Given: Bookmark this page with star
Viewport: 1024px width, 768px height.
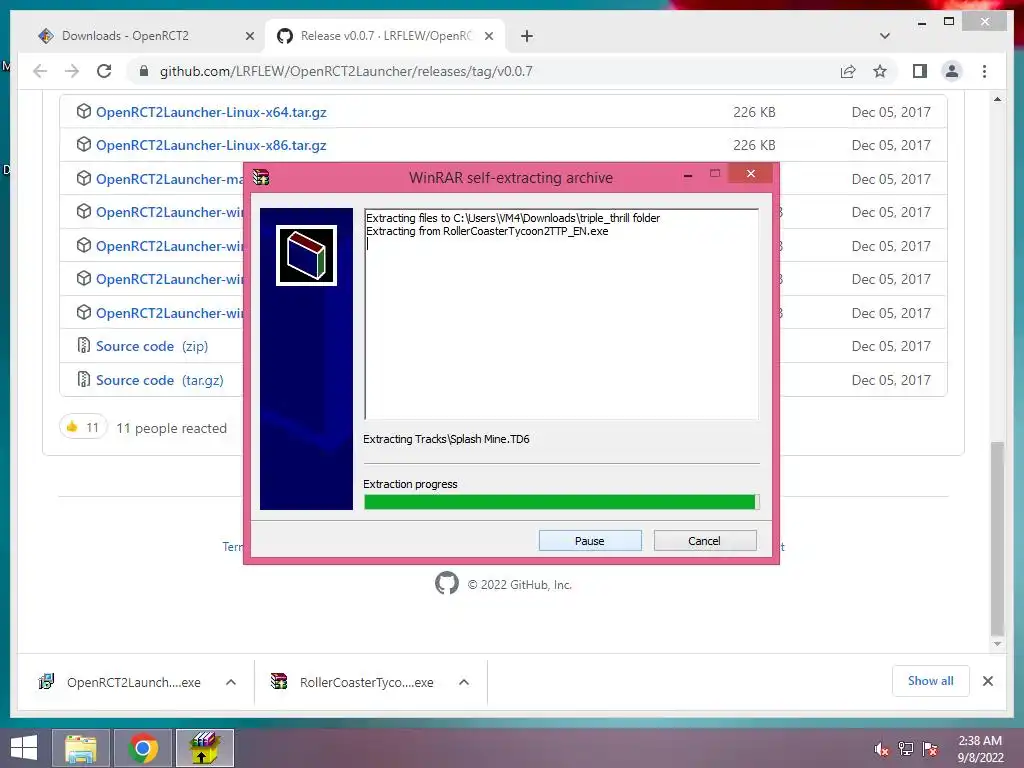Looking at the screenshot, I should pos(880,71).
